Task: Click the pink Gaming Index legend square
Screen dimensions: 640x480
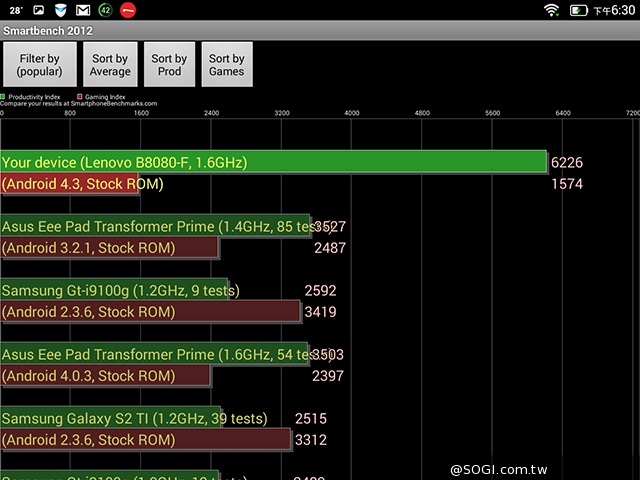Action: tap(78, 96)
